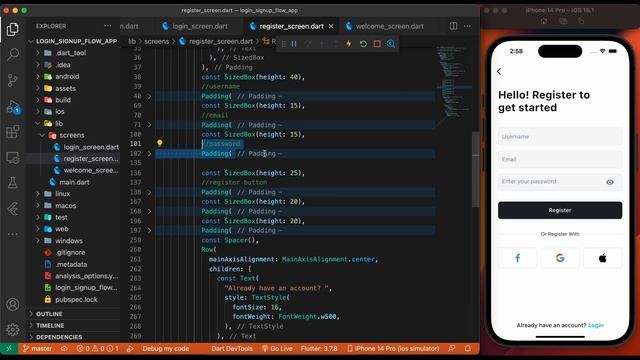This screenshot has width=640, height=360.
Task: Stop the debug session
Action: (377, 44)
